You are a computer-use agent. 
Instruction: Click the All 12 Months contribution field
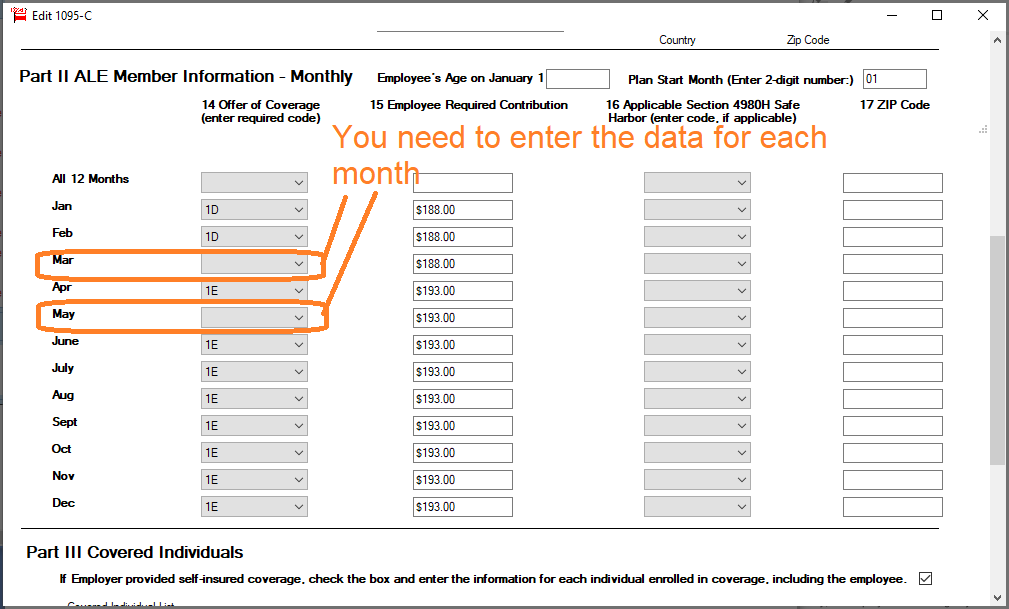(462, 182)
